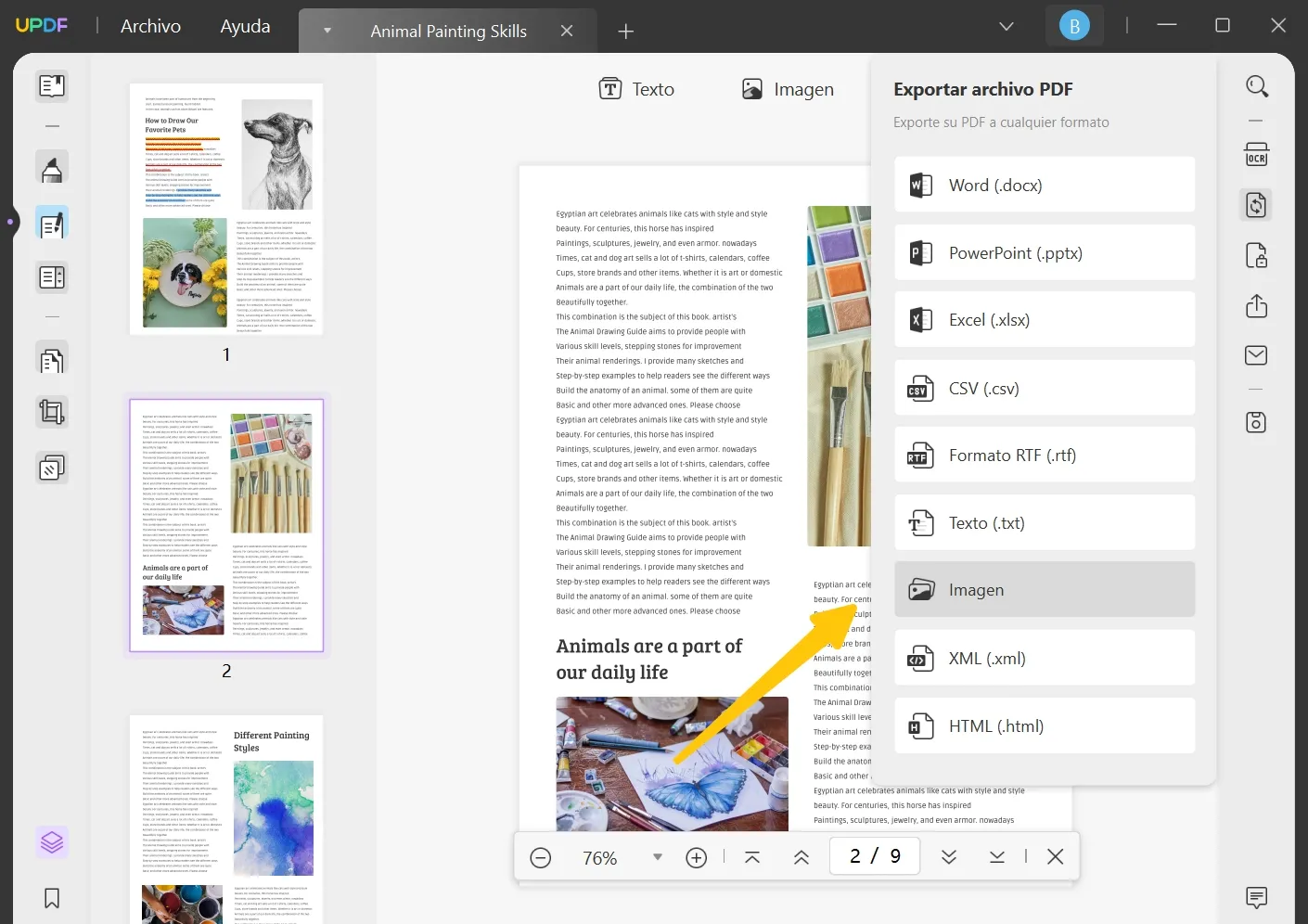The height and width of the screenshot is (924, 1308).
Task: Add a new tab with plus button
Action: coord(626,32)
